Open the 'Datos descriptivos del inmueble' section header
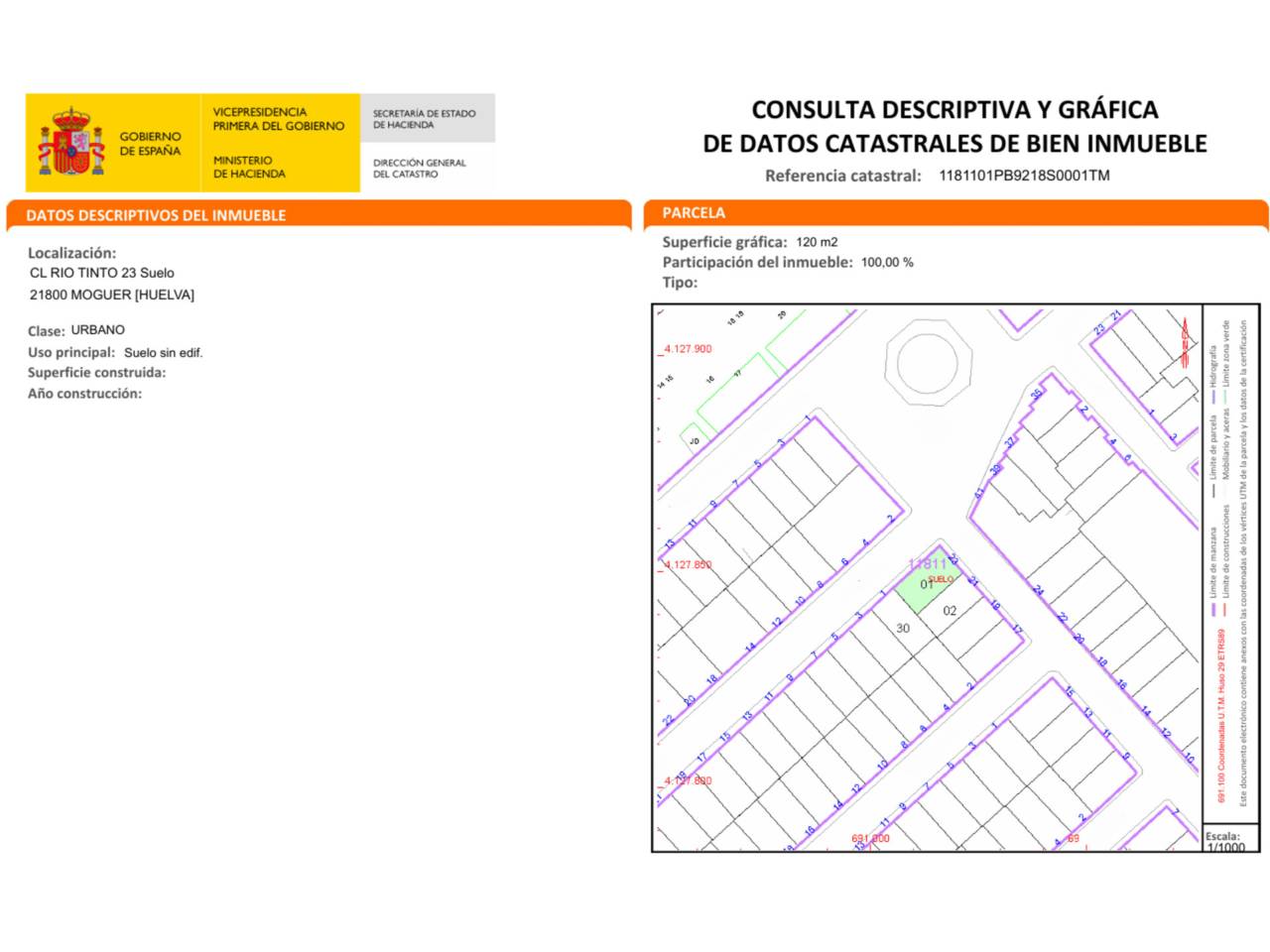Screen dimensions: 1270x952 [x=156, y=215]
